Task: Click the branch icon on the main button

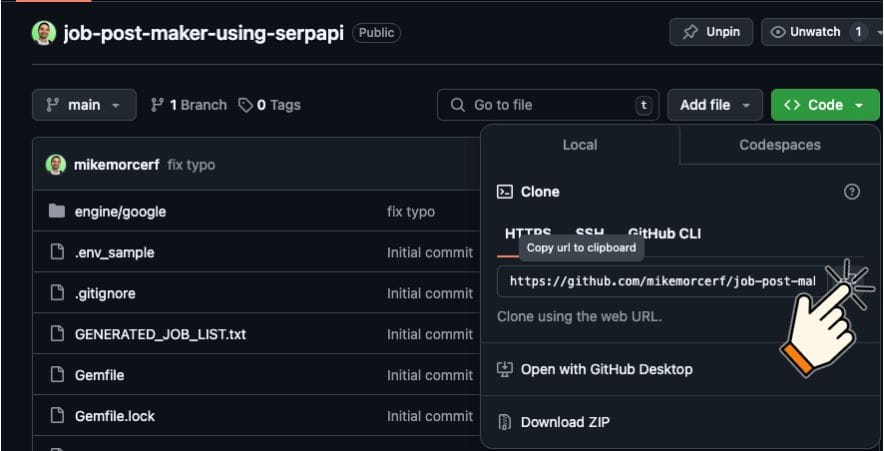Action: 52,105
